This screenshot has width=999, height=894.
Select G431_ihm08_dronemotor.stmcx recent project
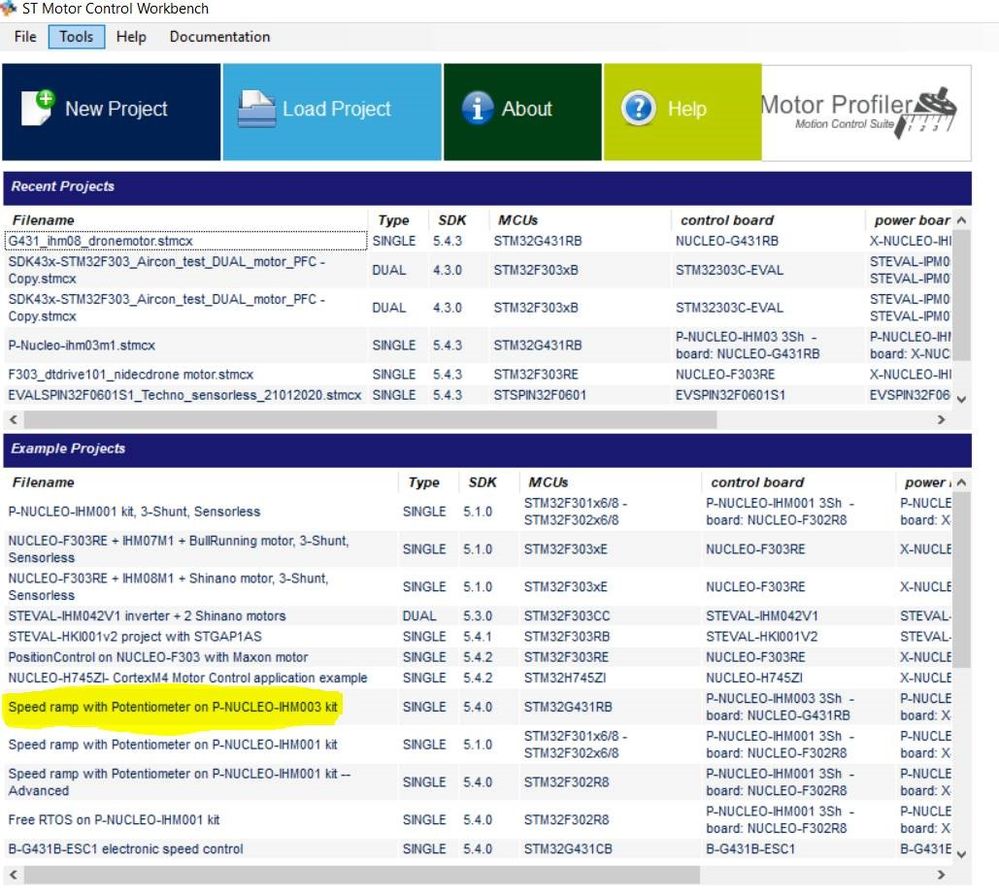pyautogui.click(x=186, y=241)
